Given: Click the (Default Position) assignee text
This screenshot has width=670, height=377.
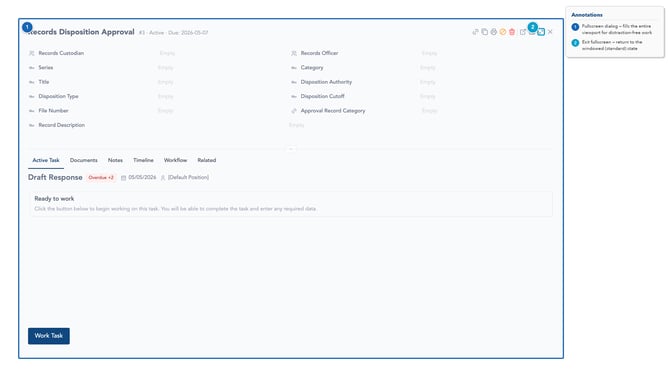Looking at the screenshot, I should [188, 177].
